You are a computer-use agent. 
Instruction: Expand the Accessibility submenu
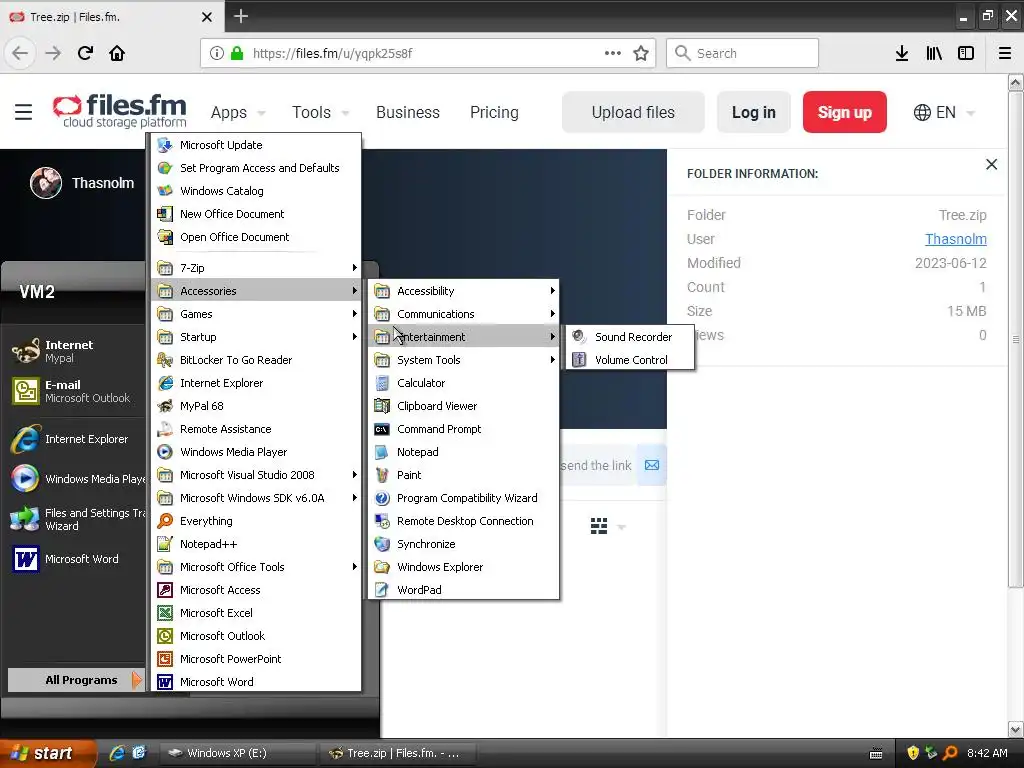[464, 291]
